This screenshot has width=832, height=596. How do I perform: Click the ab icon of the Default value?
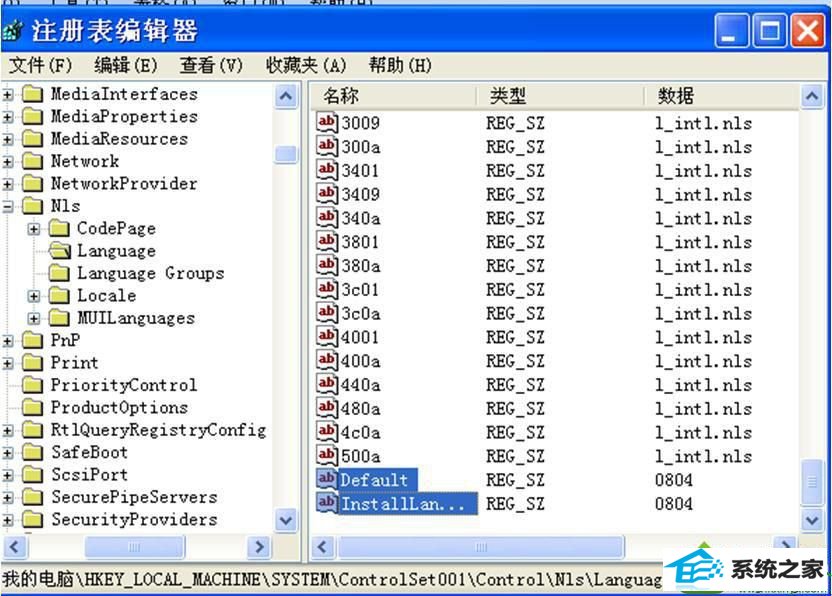pos(327,479)
